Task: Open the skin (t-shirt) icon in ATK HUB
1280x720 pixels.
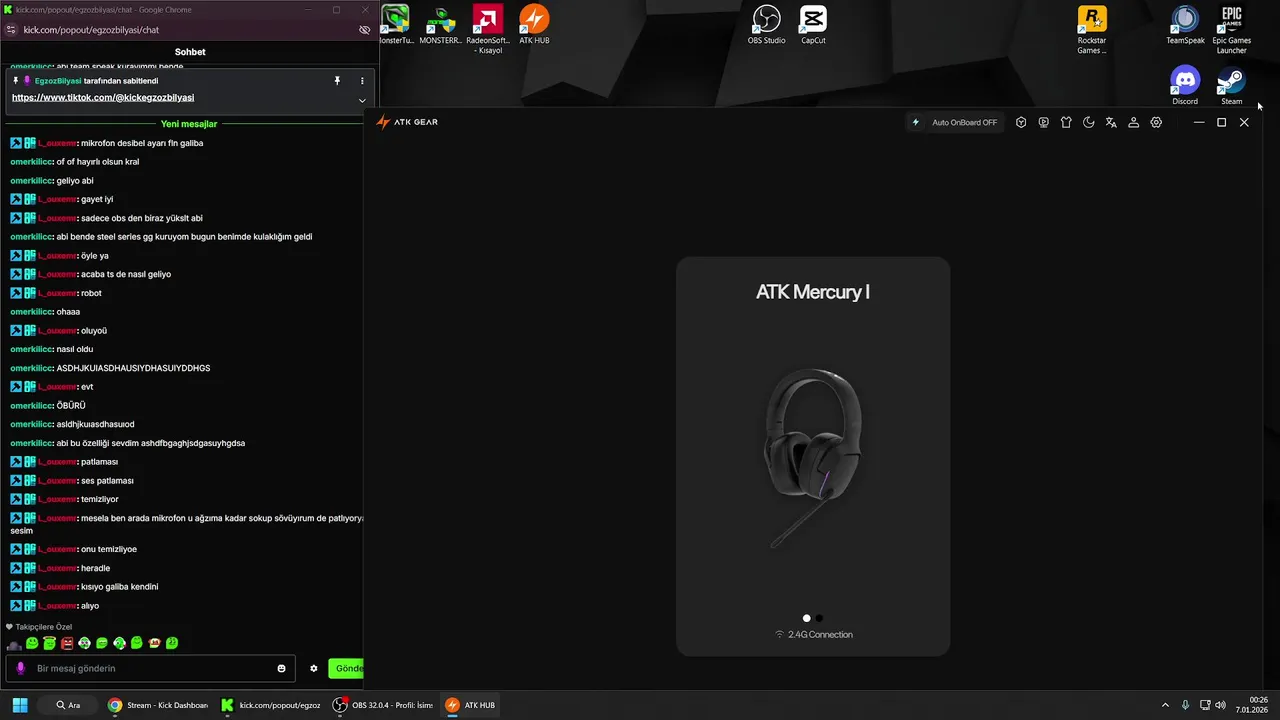Action: (1066, 122)
